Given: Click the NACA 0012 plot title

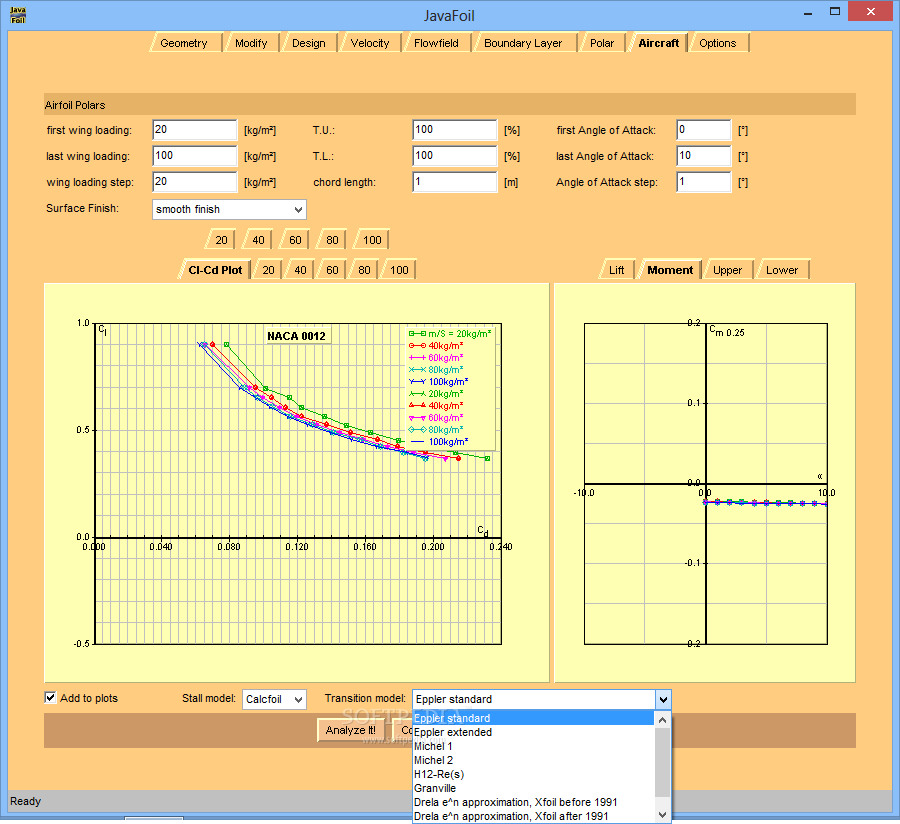Looking at the screenshot, I should coord(296,336).
